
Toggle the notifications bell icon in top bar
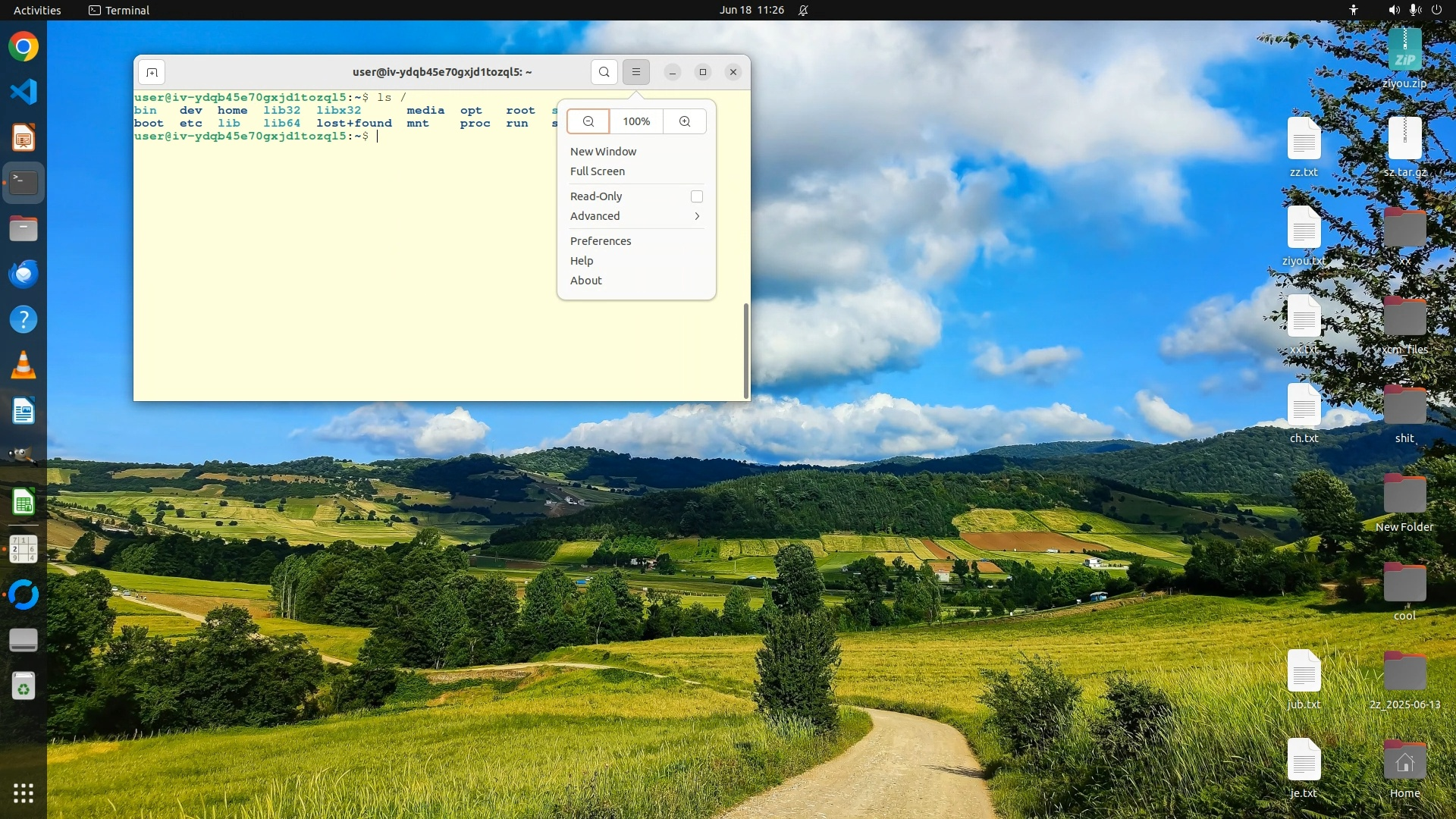pyautogui.click(x=803, y=10)
